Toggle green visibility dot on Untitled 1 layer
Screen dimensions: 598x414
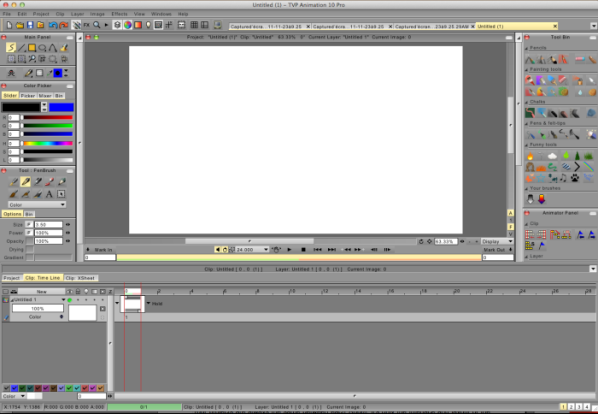coord(70,300)
